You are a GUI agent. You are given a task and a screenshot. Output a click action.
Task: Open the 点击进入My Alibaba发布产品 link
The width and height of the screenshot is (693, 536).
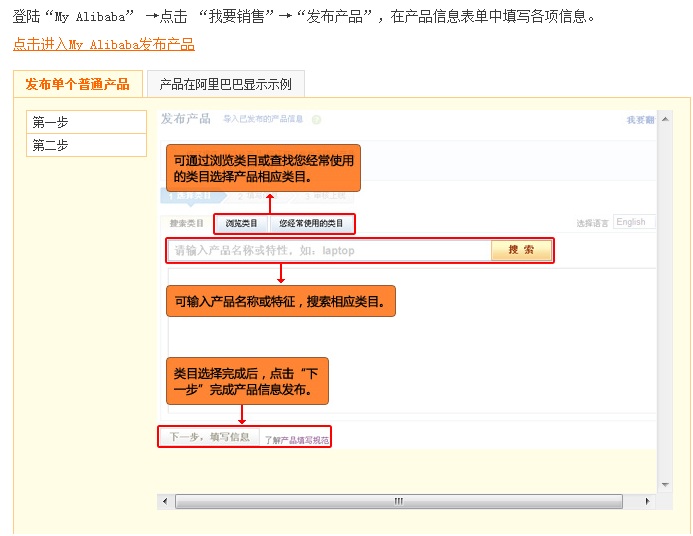[104, 44]
